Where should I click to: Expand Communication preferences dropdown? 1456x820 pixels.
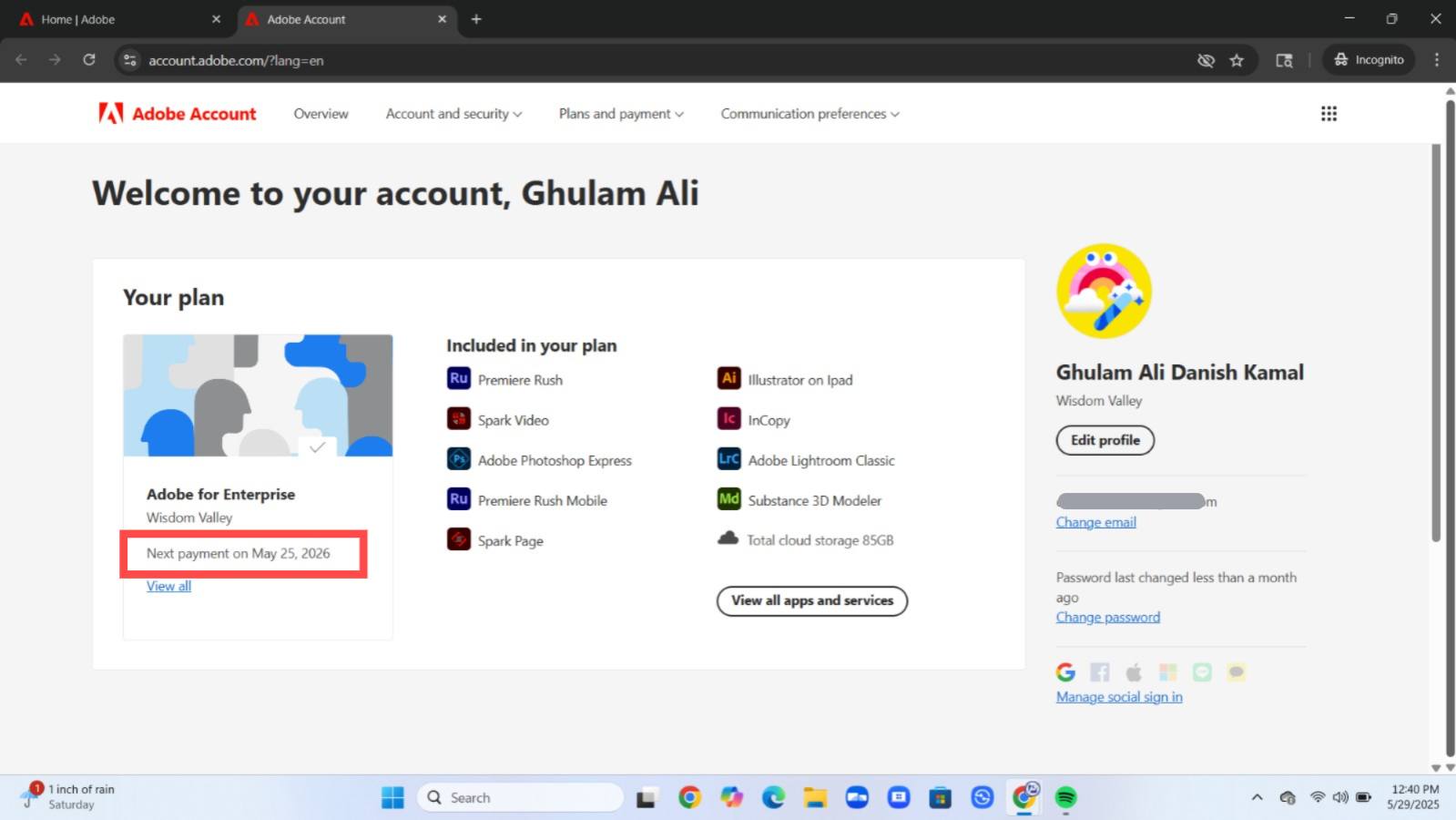[x=809, y=114]
